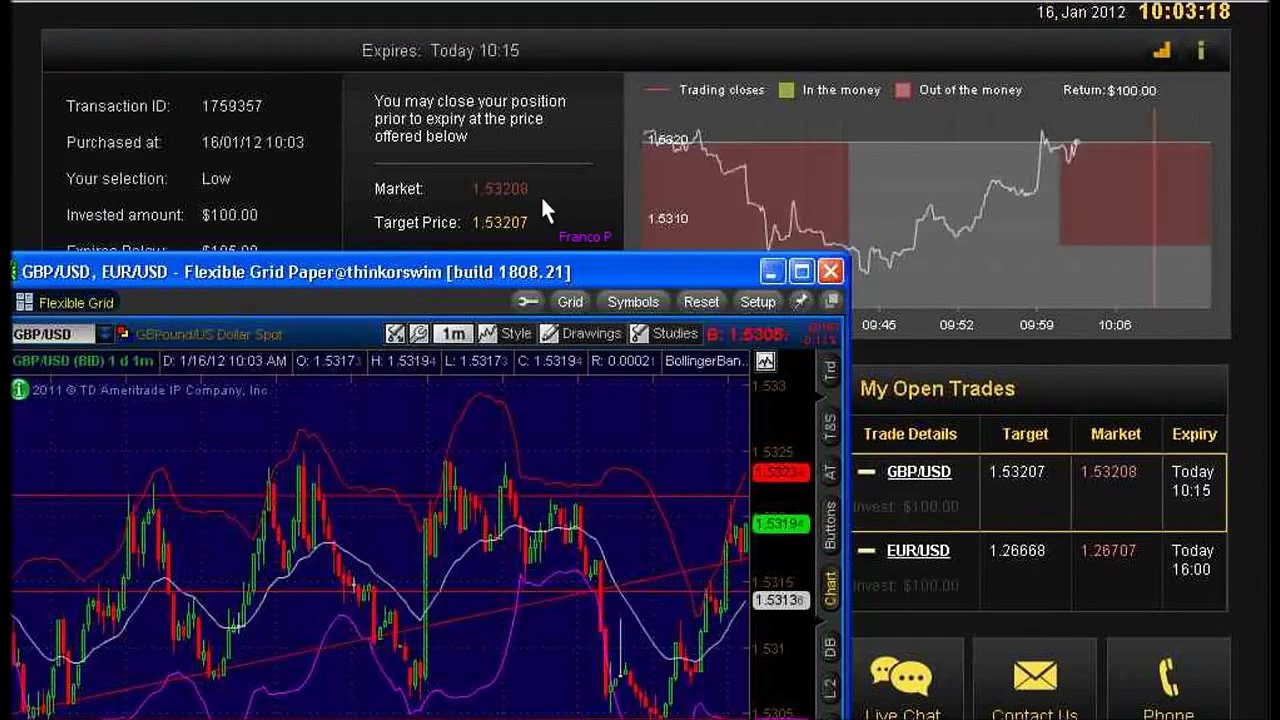Click the gray 1.5313 price tag on axis

click(x=780, y=600)
